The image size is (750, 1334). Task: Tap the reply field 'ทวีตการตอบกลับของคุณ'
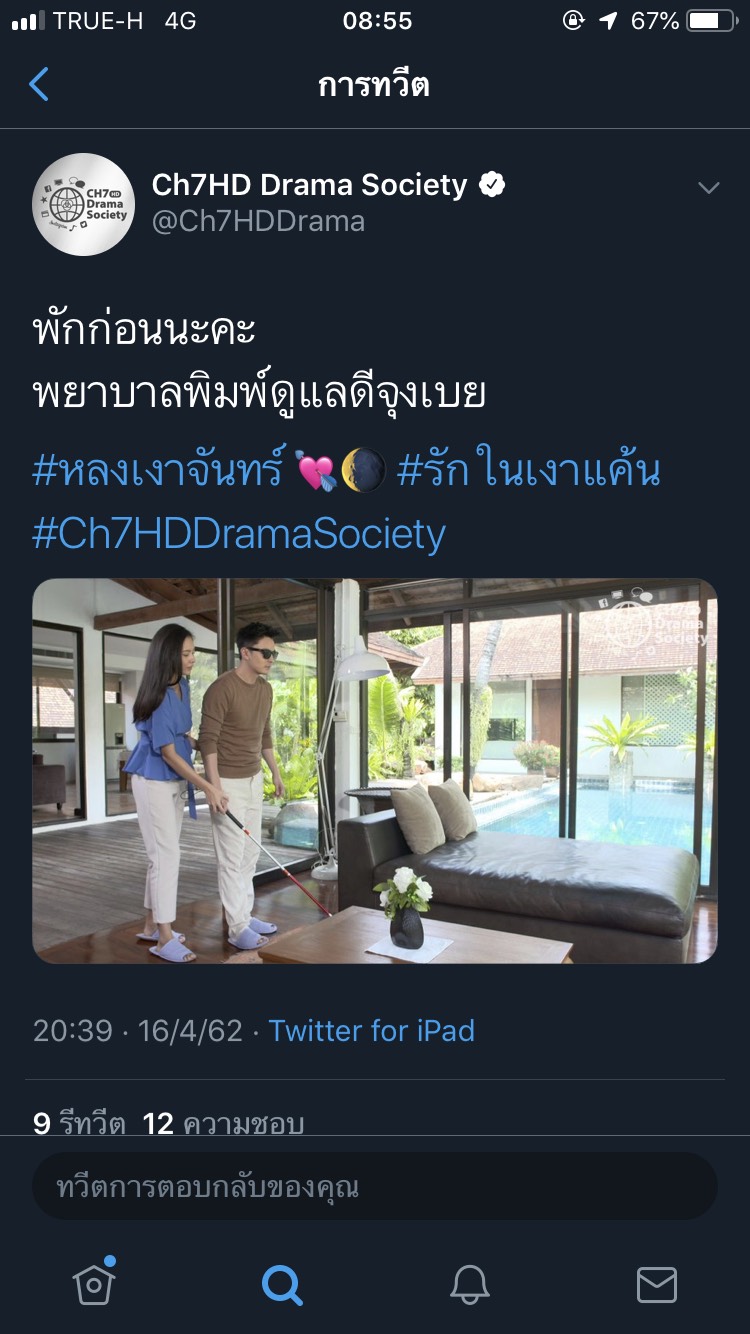coord(375,1187)
